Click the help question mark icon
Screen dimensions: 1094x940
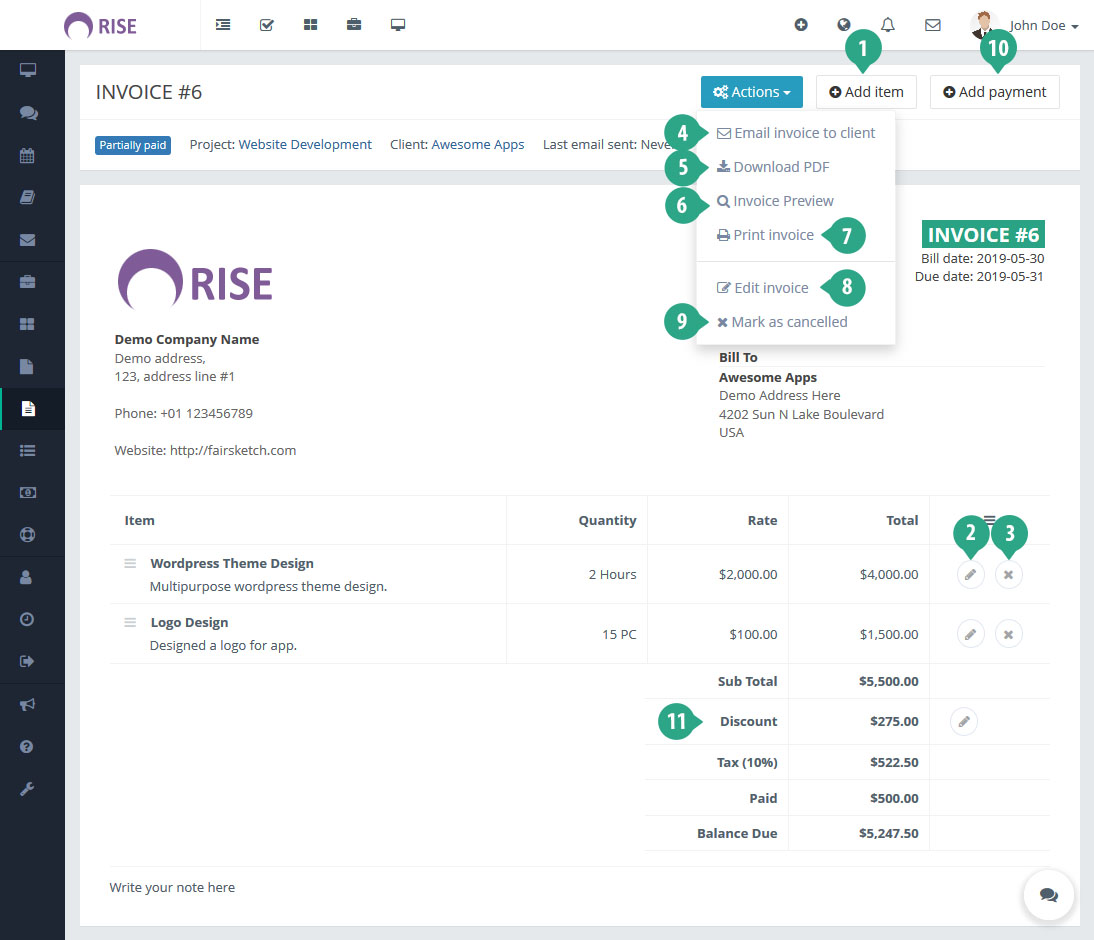pyautogui.click(x=30, y=746)
